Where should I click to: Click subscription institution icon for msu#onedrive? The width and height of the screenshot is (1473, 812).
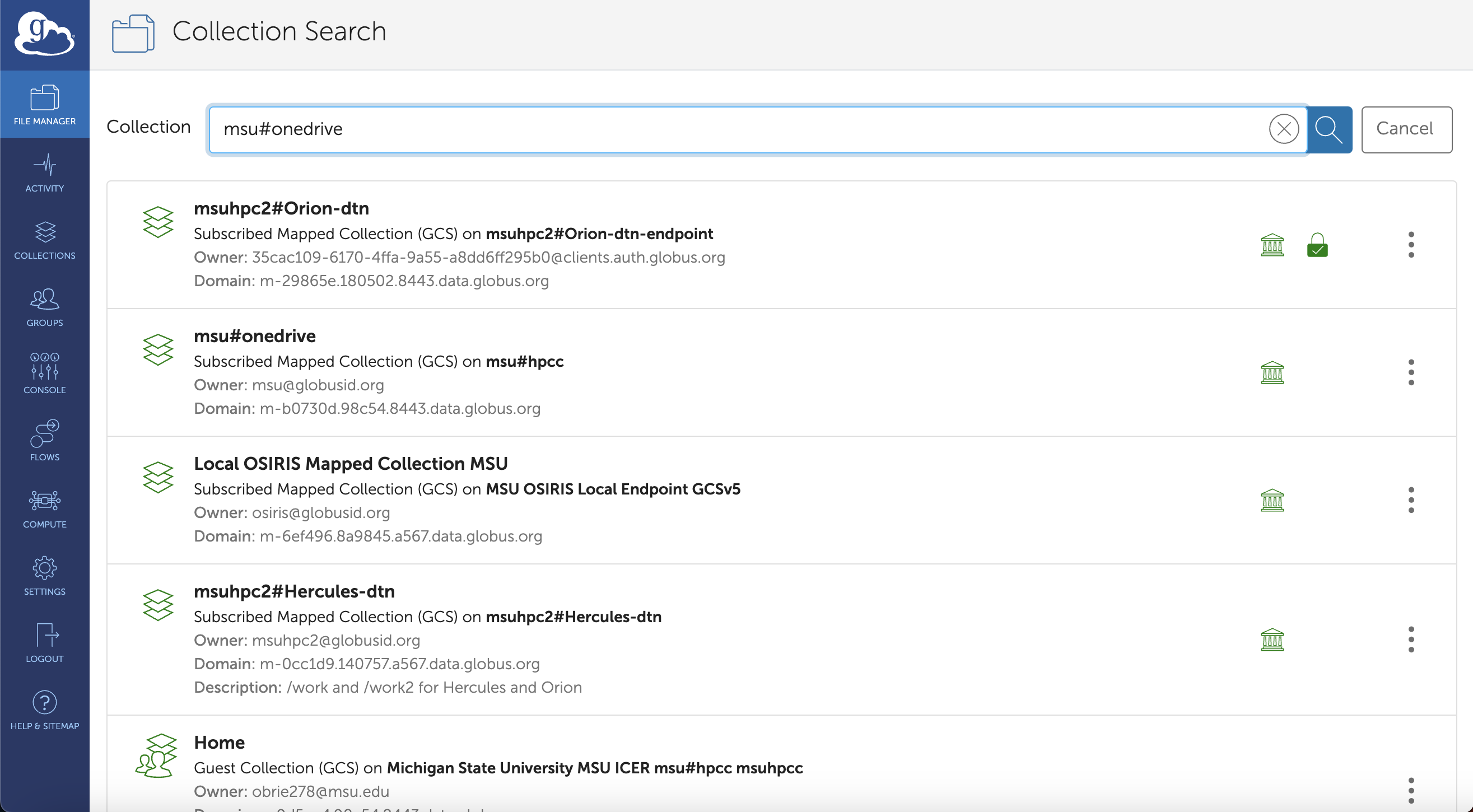tap(1272, 372)
